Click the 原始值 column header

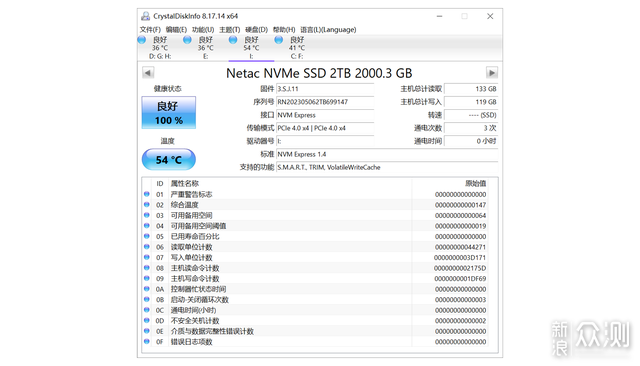(x=476, y=184)
